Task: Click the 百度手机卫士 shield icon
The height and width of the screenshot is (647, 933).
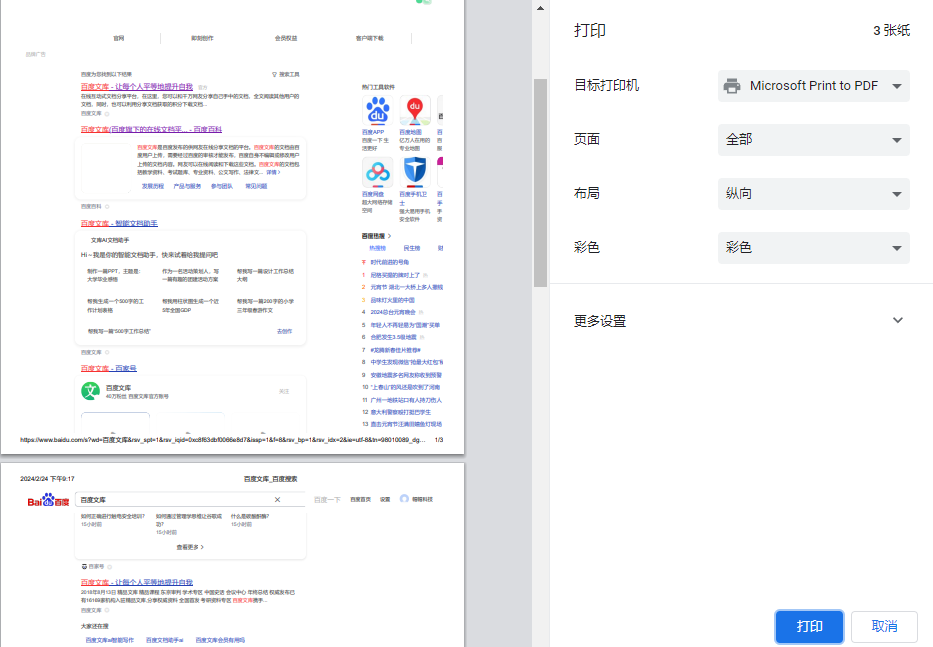Action: click(414, 172)
